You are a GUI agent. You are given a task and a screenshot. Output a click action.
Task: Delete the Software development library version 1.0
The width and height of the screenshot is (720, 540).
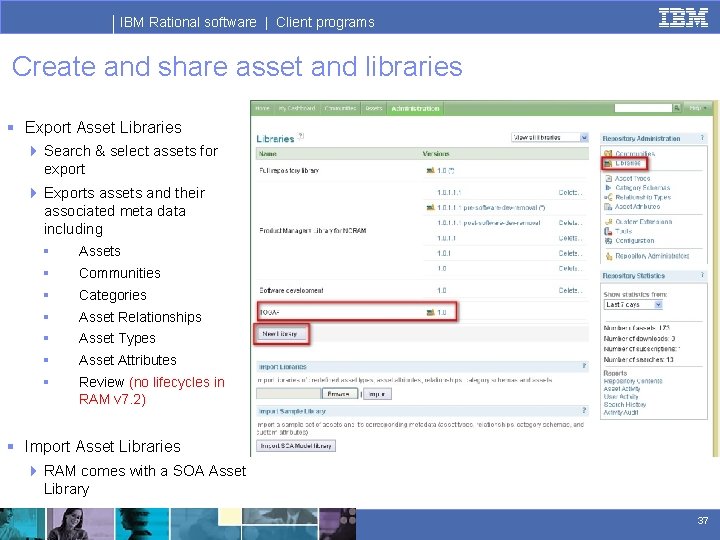(x=570, y=290)
